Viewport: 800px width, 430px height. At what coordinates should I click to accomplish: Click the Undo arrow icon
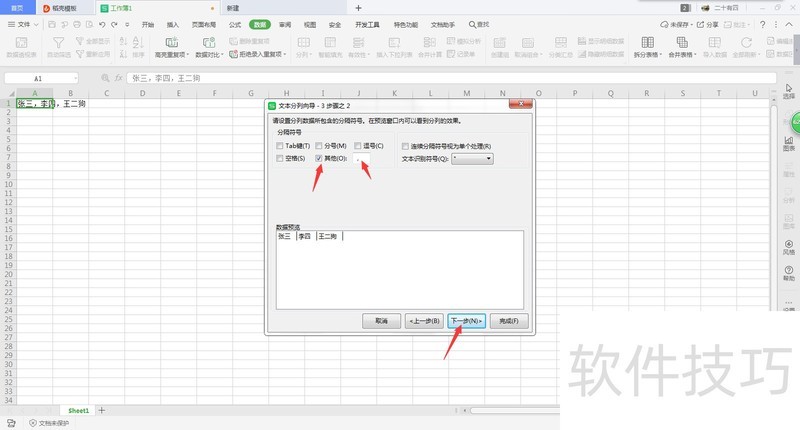tap(102, 24)
